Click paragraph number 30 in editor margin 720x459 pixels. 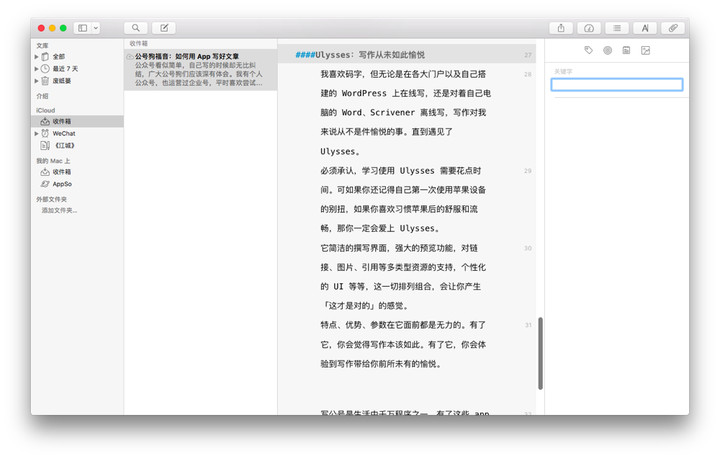(x=528, y=248)
